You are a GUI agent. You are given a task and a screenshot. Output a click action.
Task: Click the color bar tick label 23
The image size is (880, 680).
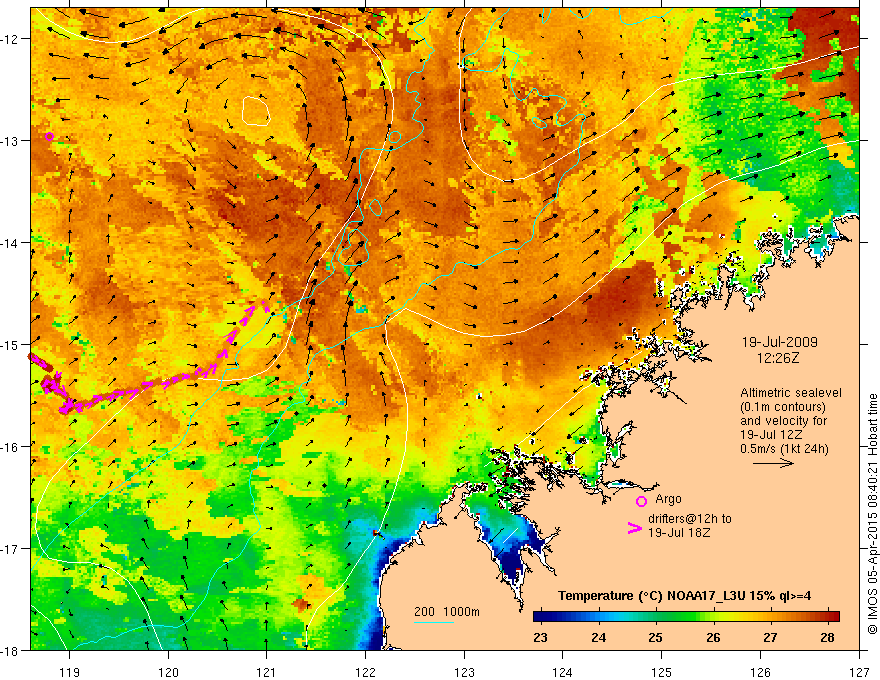coord(540,638)
